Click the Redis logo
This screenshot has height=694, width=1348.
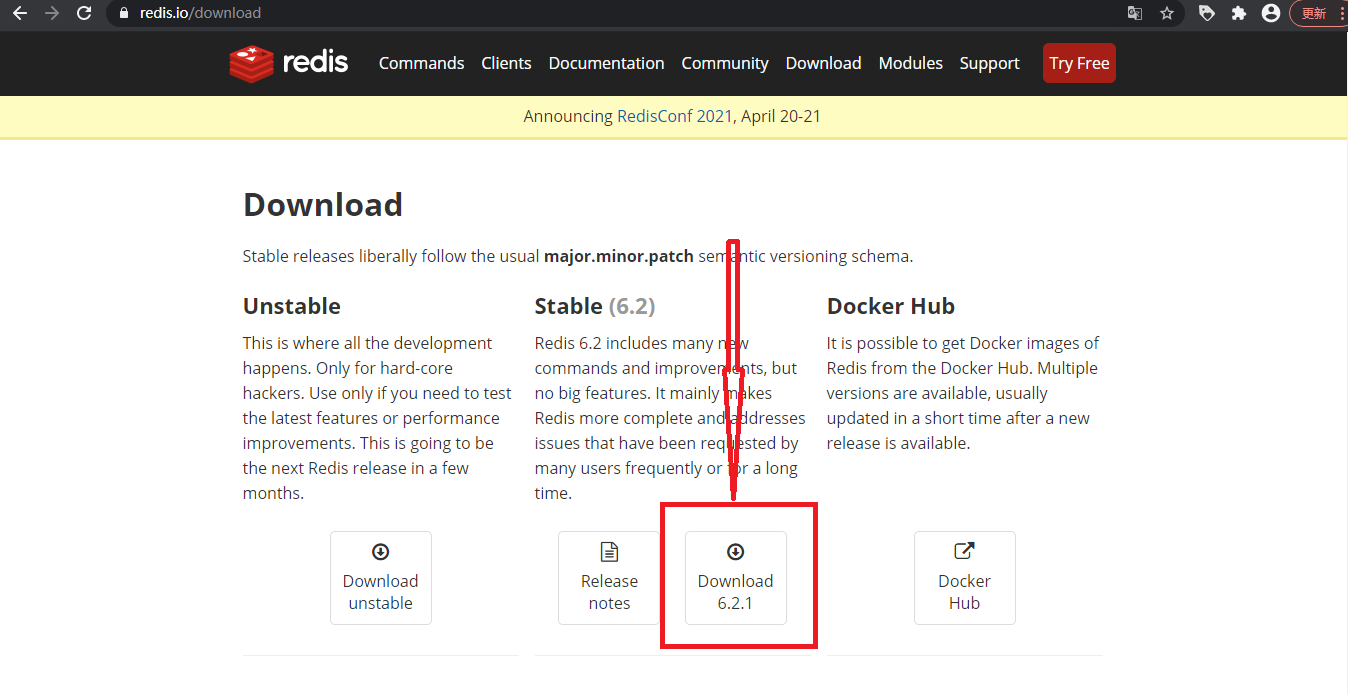pyautogui.click(x=288, y=63)
